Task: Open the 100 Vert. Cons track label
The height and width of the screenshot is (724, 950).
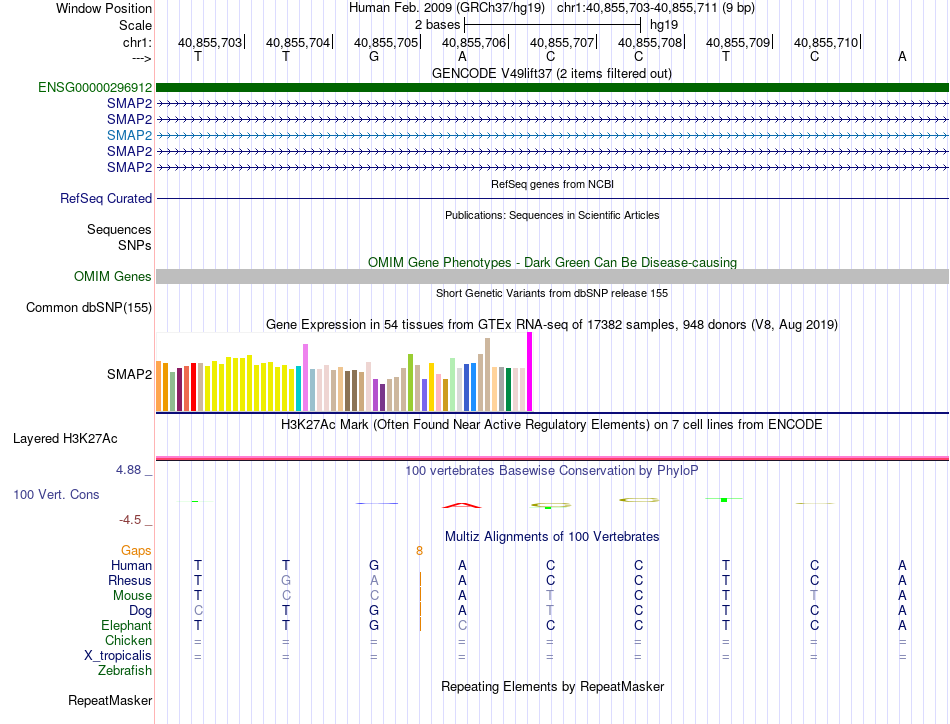Action: click(56, 494)
